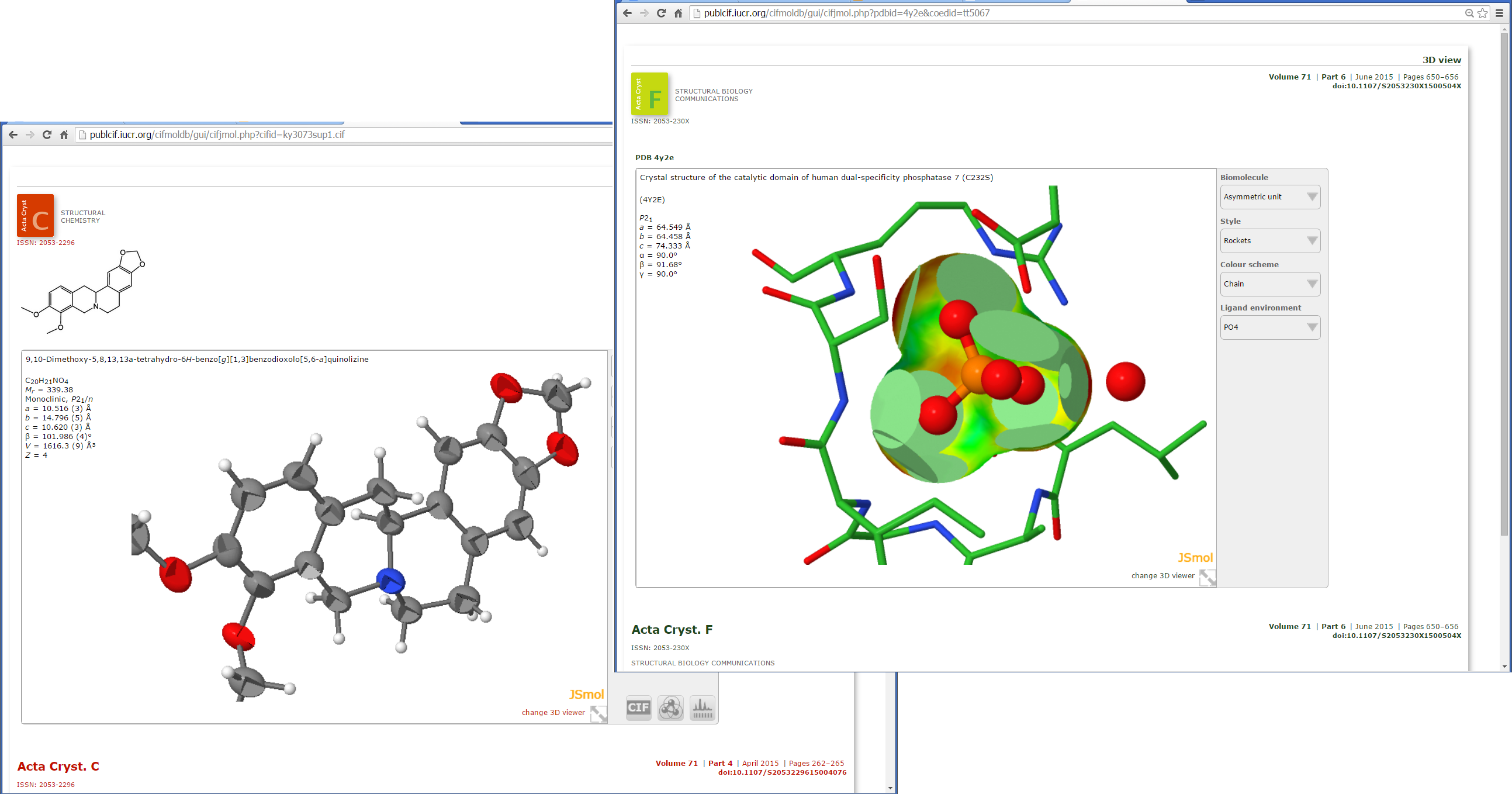Click Home icon in the Acta Cryst. C browser window
This screenshot has height=794, width=1512.
pos(64,134)
